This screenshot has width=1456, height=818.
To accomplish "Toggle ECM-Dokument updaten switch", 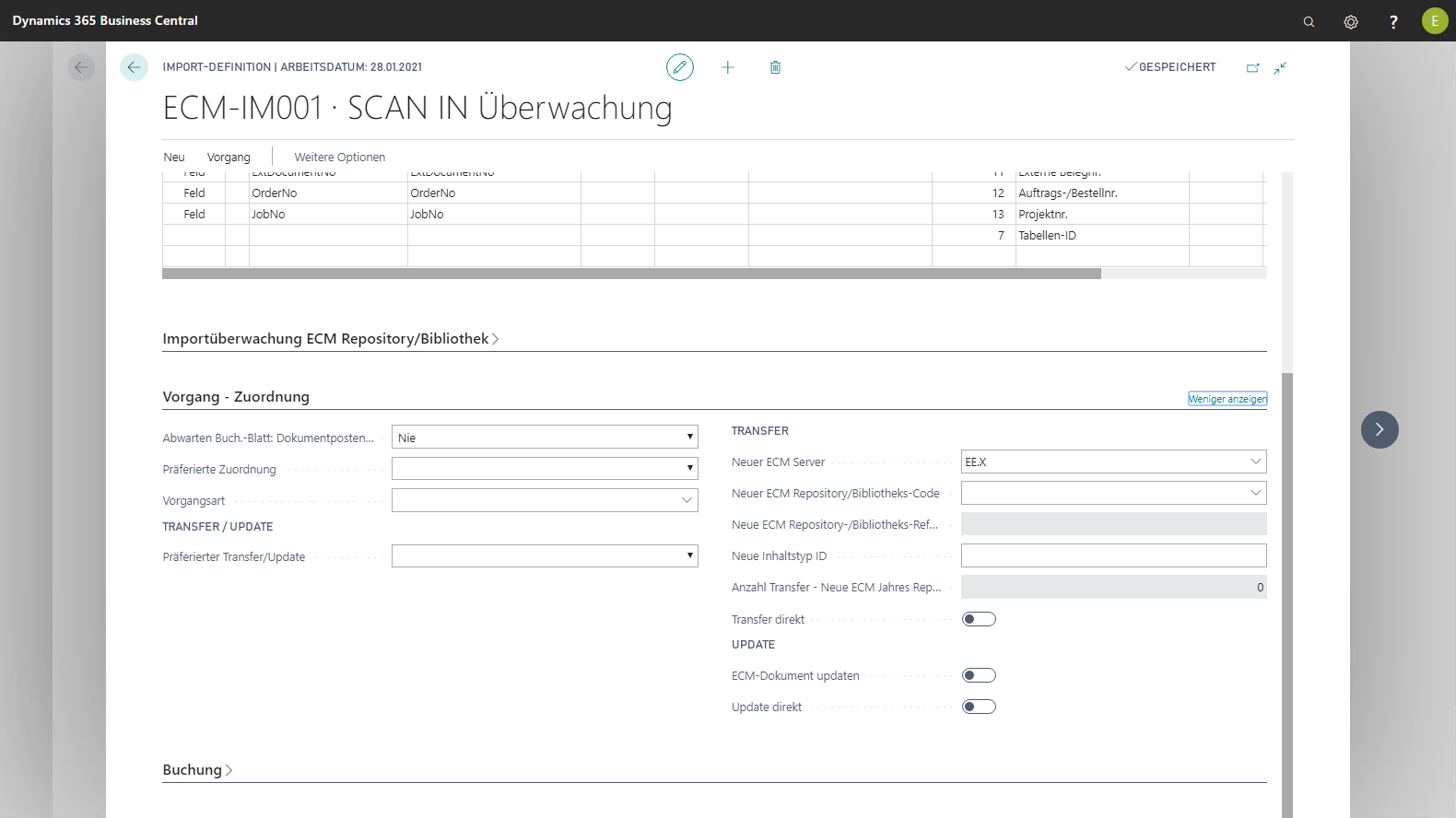I will 979,675.
